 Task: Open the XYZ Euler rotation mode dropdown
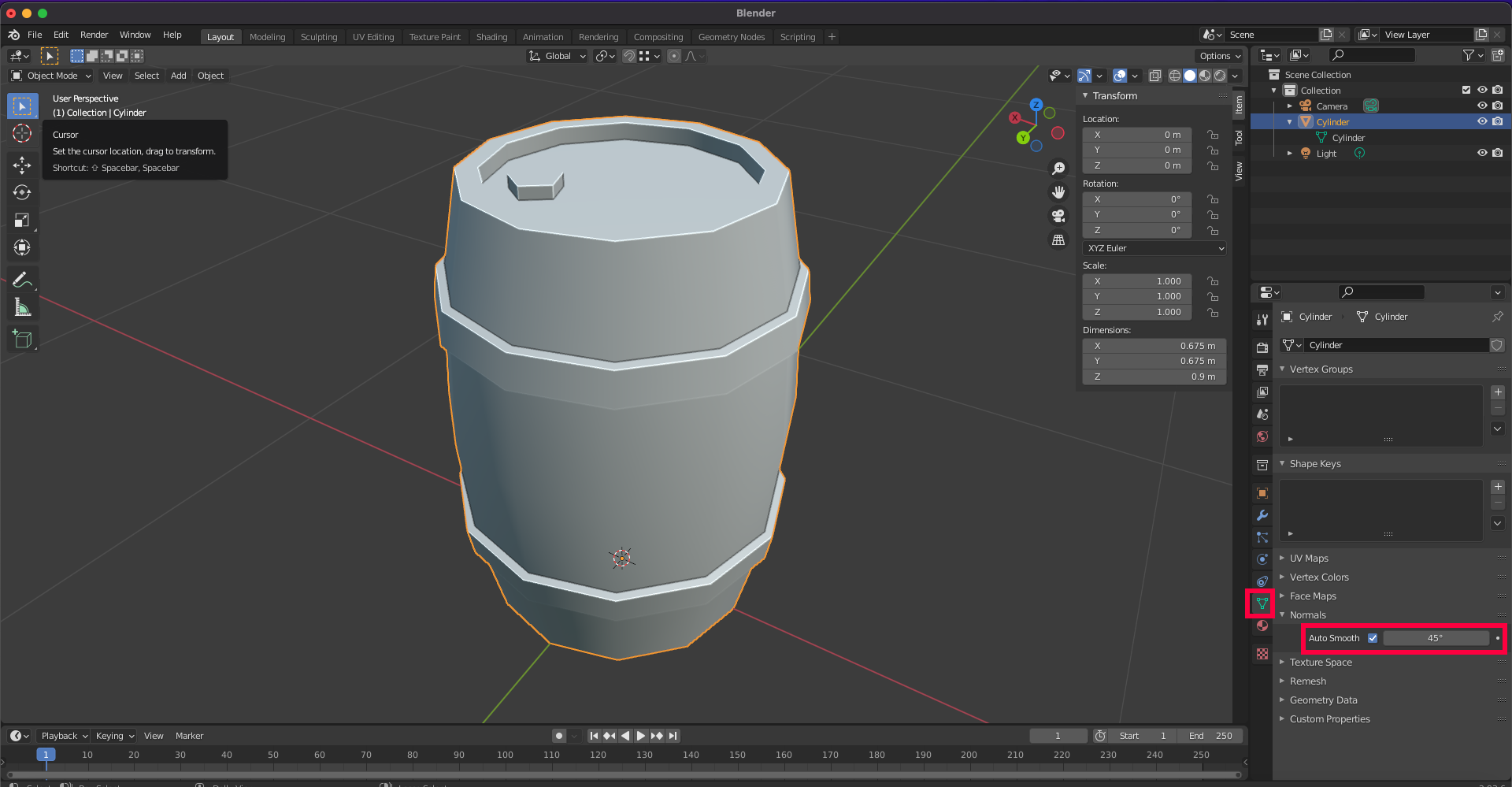point(1154,248)
